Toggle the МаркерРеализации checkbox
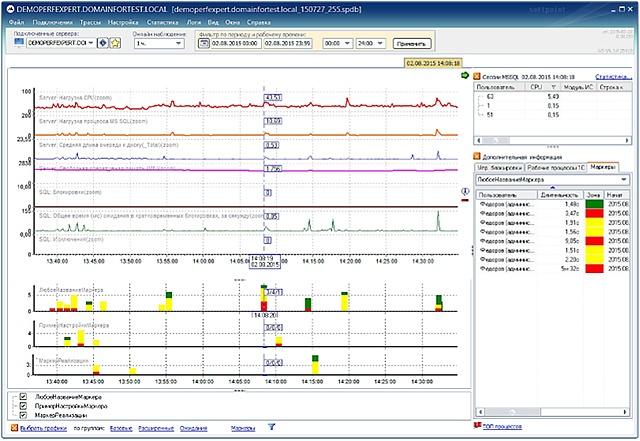This screenshot has height=441, width=640. point(24,415)
